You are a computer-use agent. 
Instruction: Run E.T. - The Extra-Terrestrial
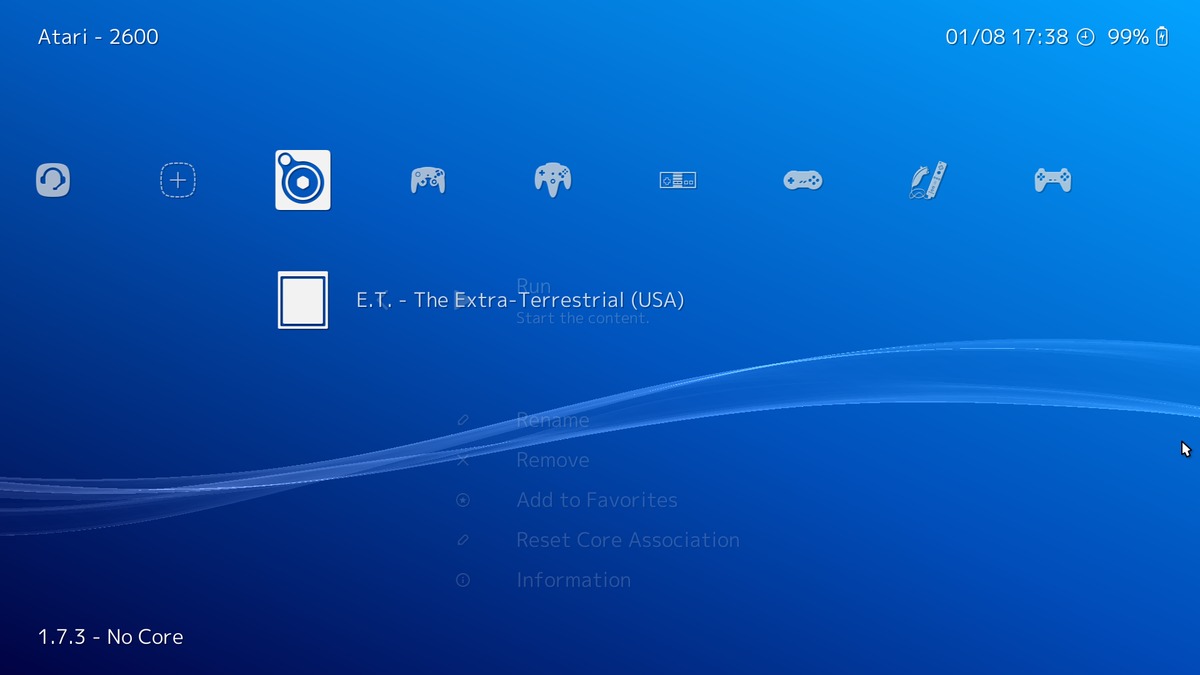[534, 285]
